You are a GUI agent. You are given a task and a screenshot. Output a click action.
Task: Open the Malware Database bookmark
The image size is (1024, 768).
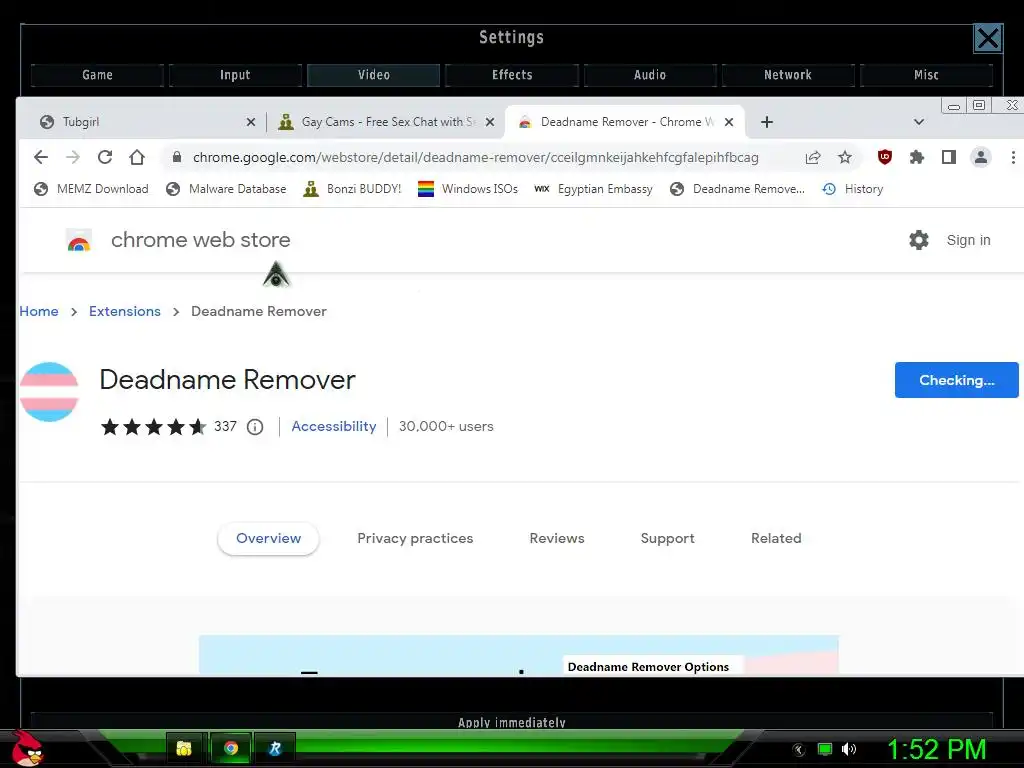[227, 189]
